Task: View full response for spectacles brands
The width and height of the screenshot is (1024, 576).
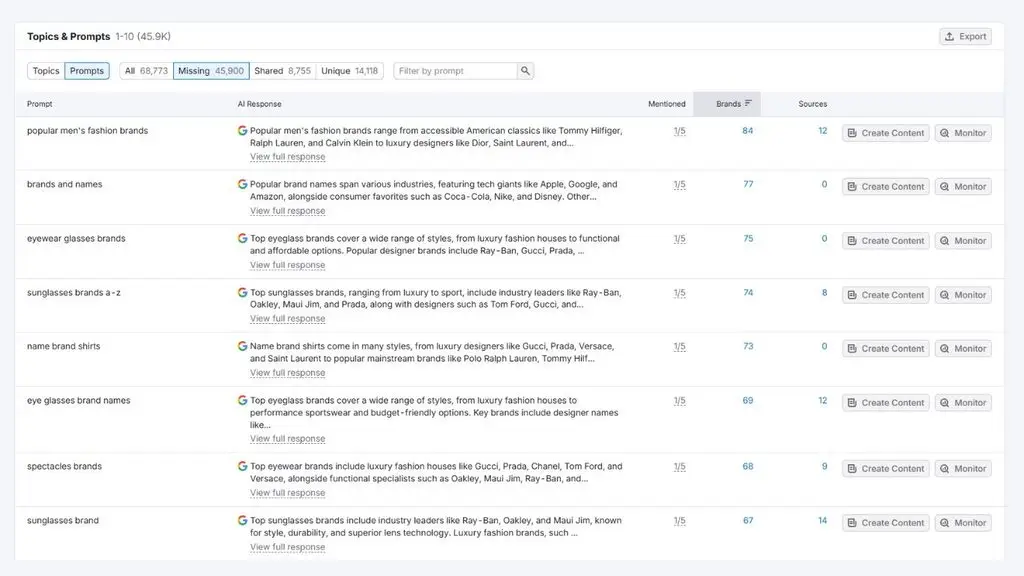Action: pyautogui.click(x=287, y=493)
